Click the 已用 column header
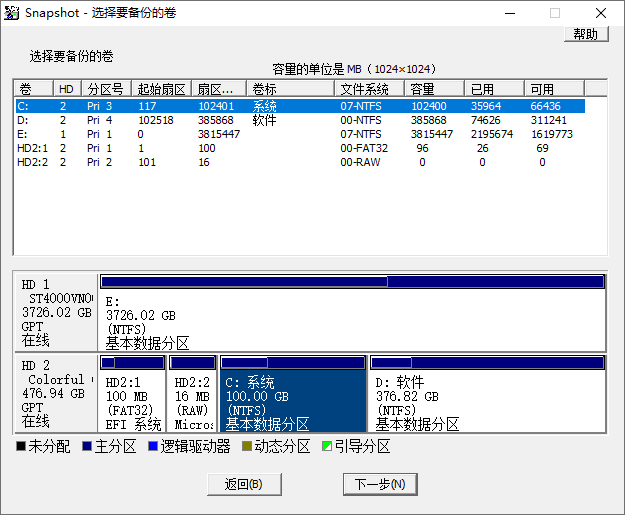This screenshot has height=515, width=625. coord(494,88)
